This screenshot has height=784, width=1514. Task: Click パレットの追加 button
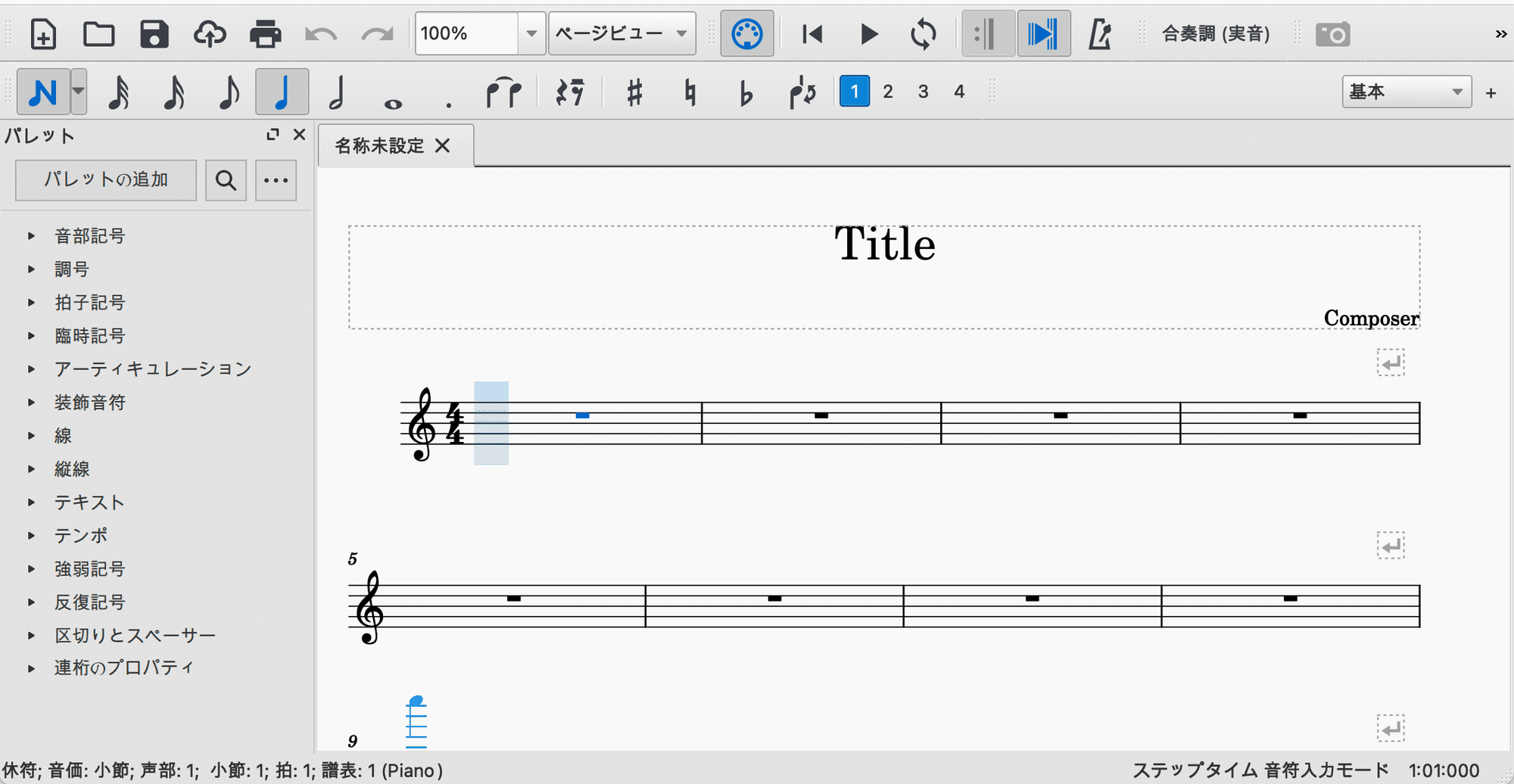[x=106, y=180]
